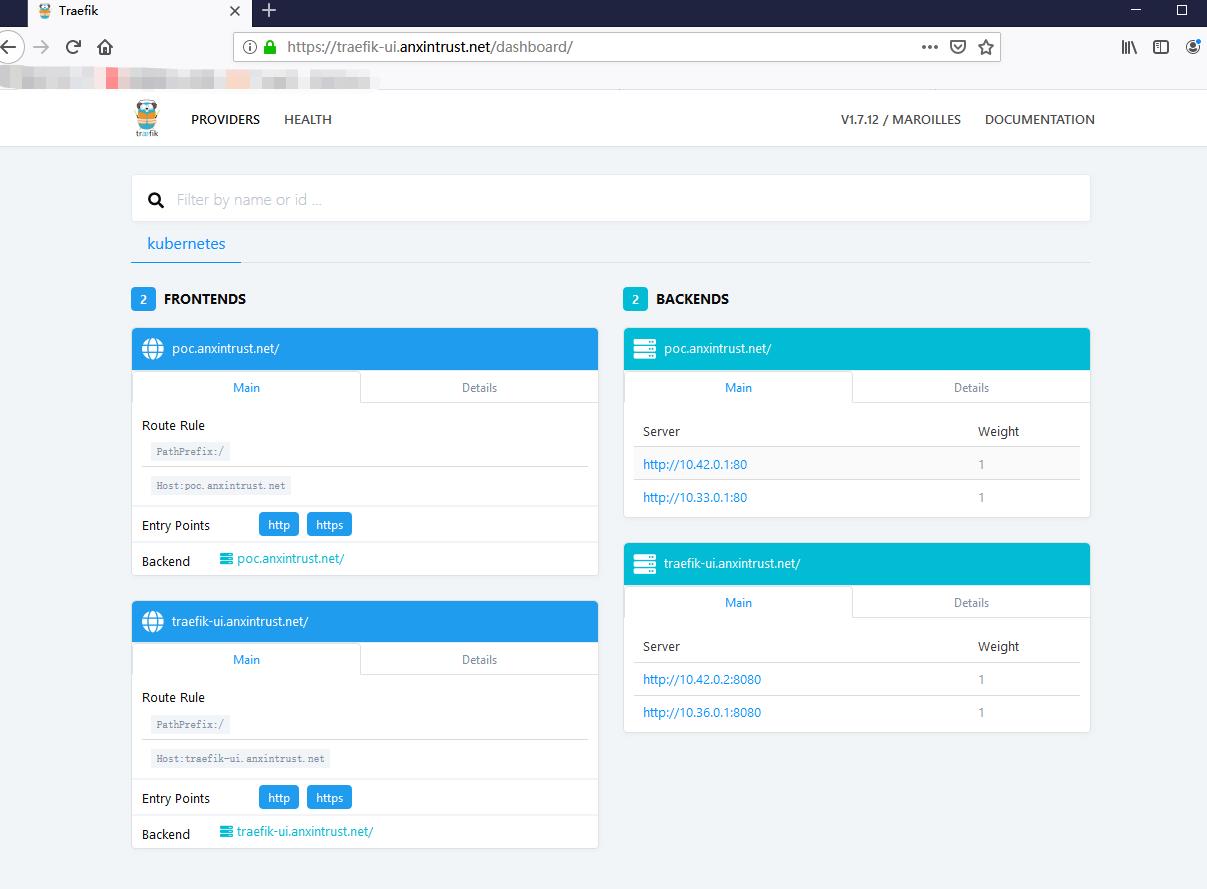Click the server stack icon on traefik-ui.anxintrust.net backend header
This screenshot has width=1207, height=889.
[644, 563]
